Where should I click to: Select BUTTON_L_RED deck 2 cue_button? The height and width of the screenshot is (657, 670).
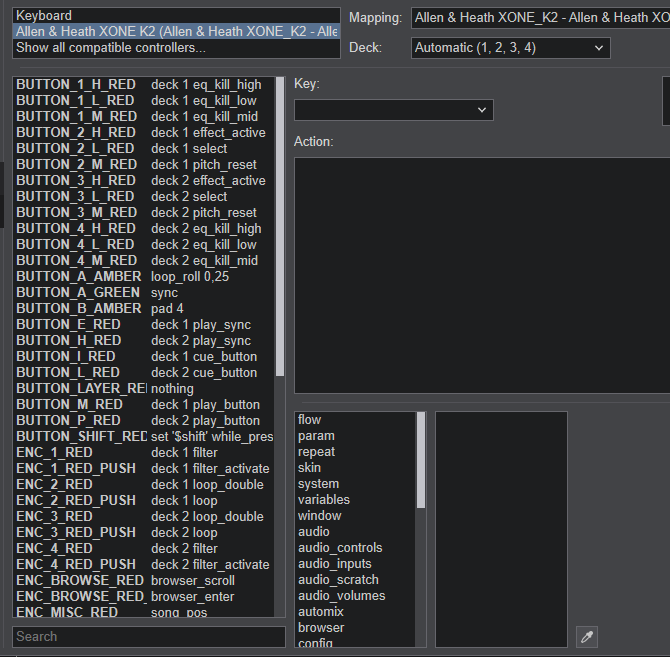click(x=144, y=373)
